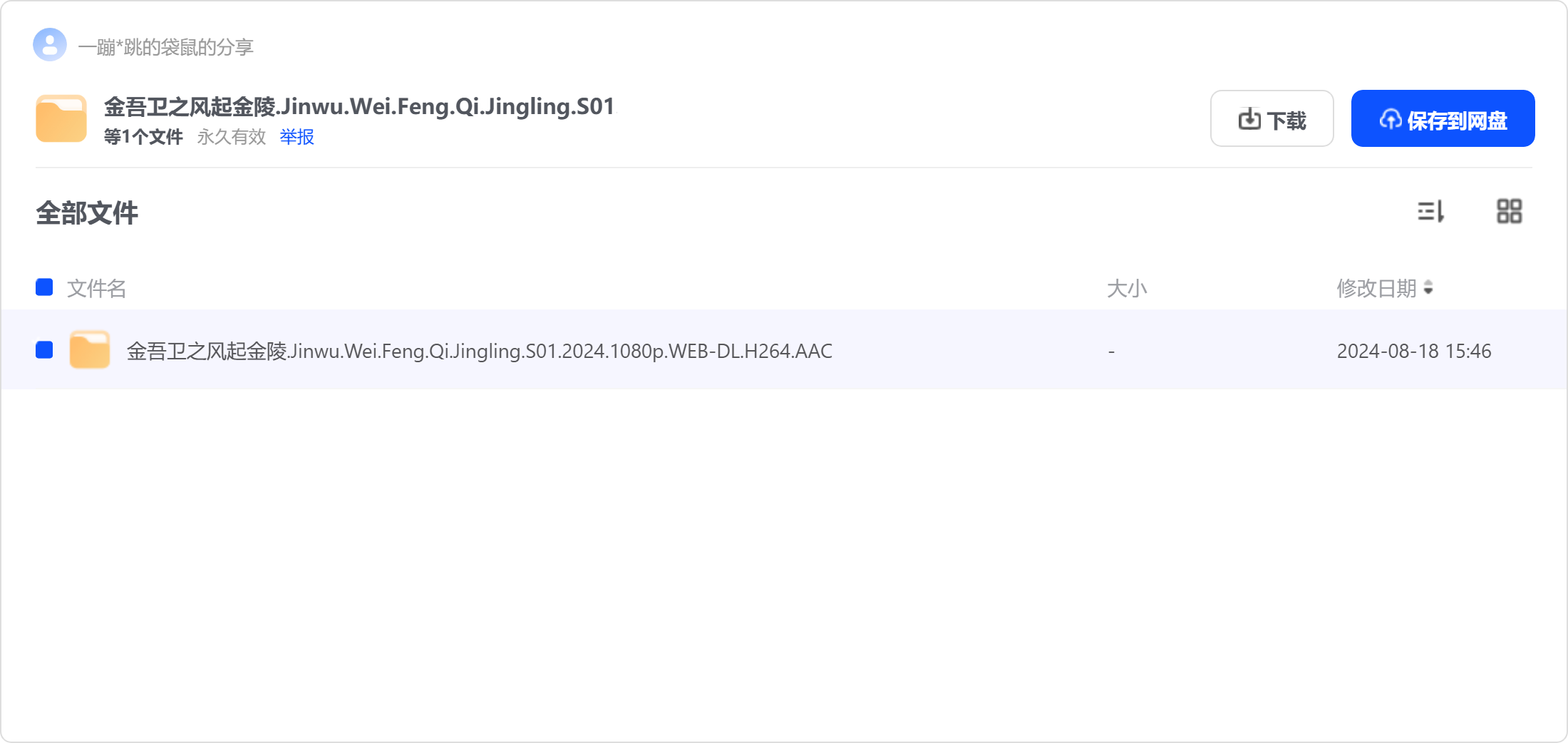The image size is (1568, 743).
Task: Click the sharer's user avatar icon
Action: pyautogui.click(x=50, y=45)
